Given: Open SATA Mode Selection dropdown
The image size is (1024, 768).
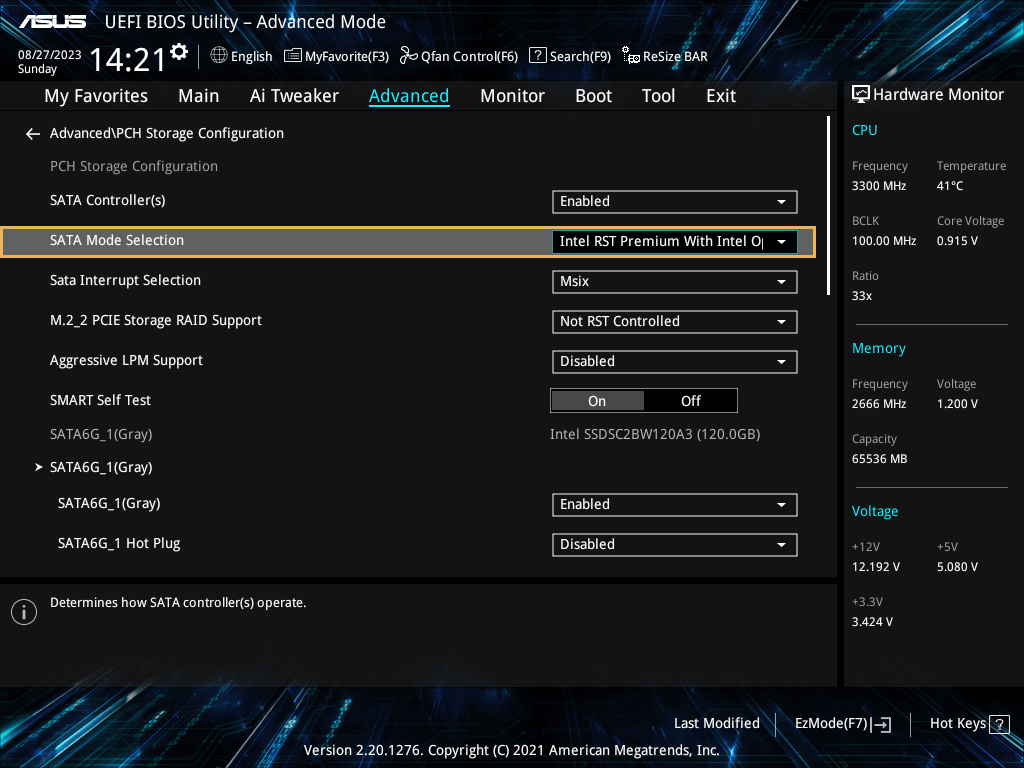Looking at the screenshot, I should (x=675, y=242).
